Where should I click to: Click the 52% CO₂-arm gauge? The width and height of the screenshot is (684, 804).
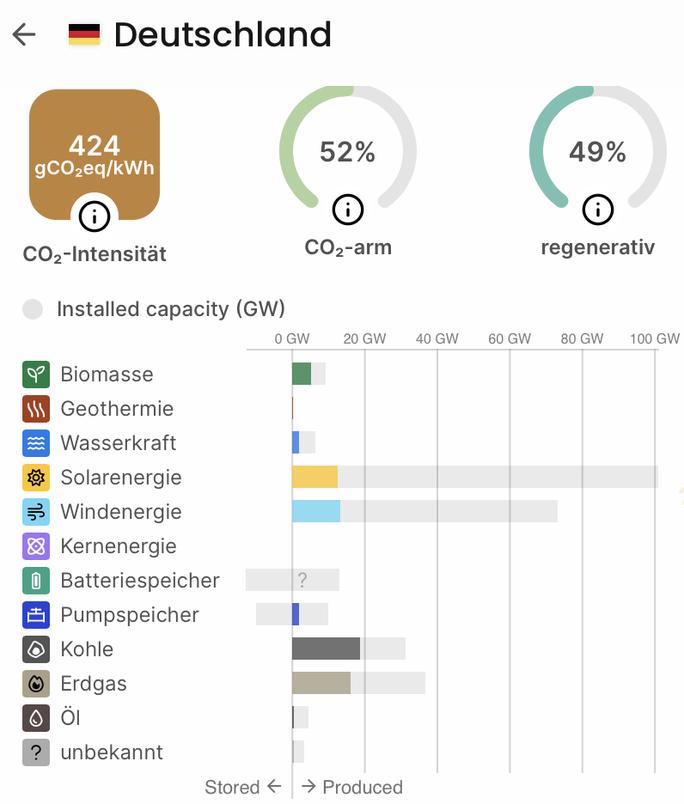point(347,151)
